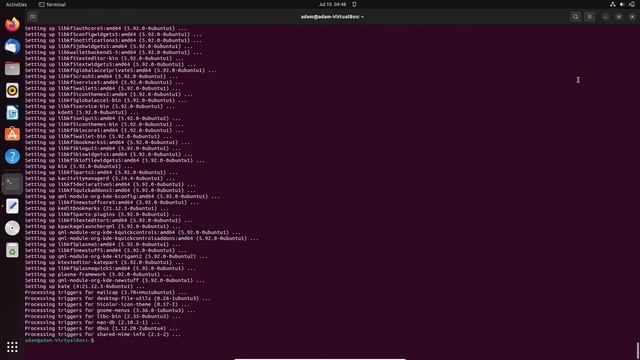
Task: Select the Terminal icon in the dock
Action: pos(12,184)
